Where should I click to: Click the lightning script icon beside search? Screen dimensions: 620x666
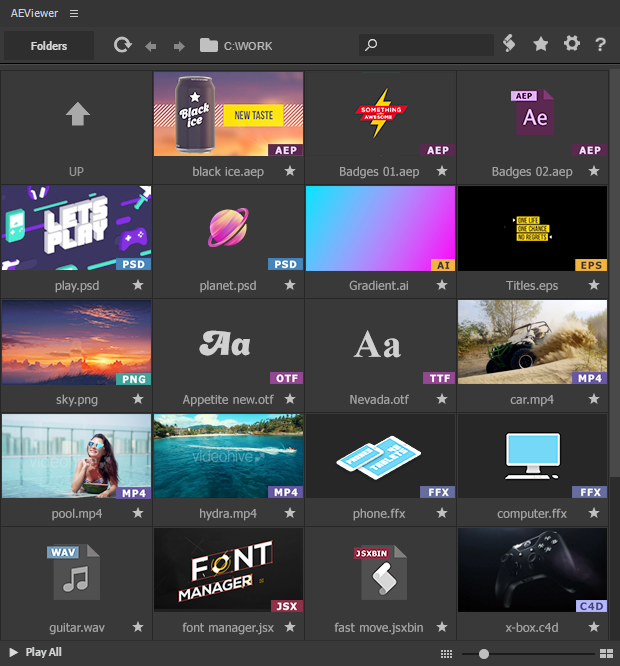click(509, 44)
